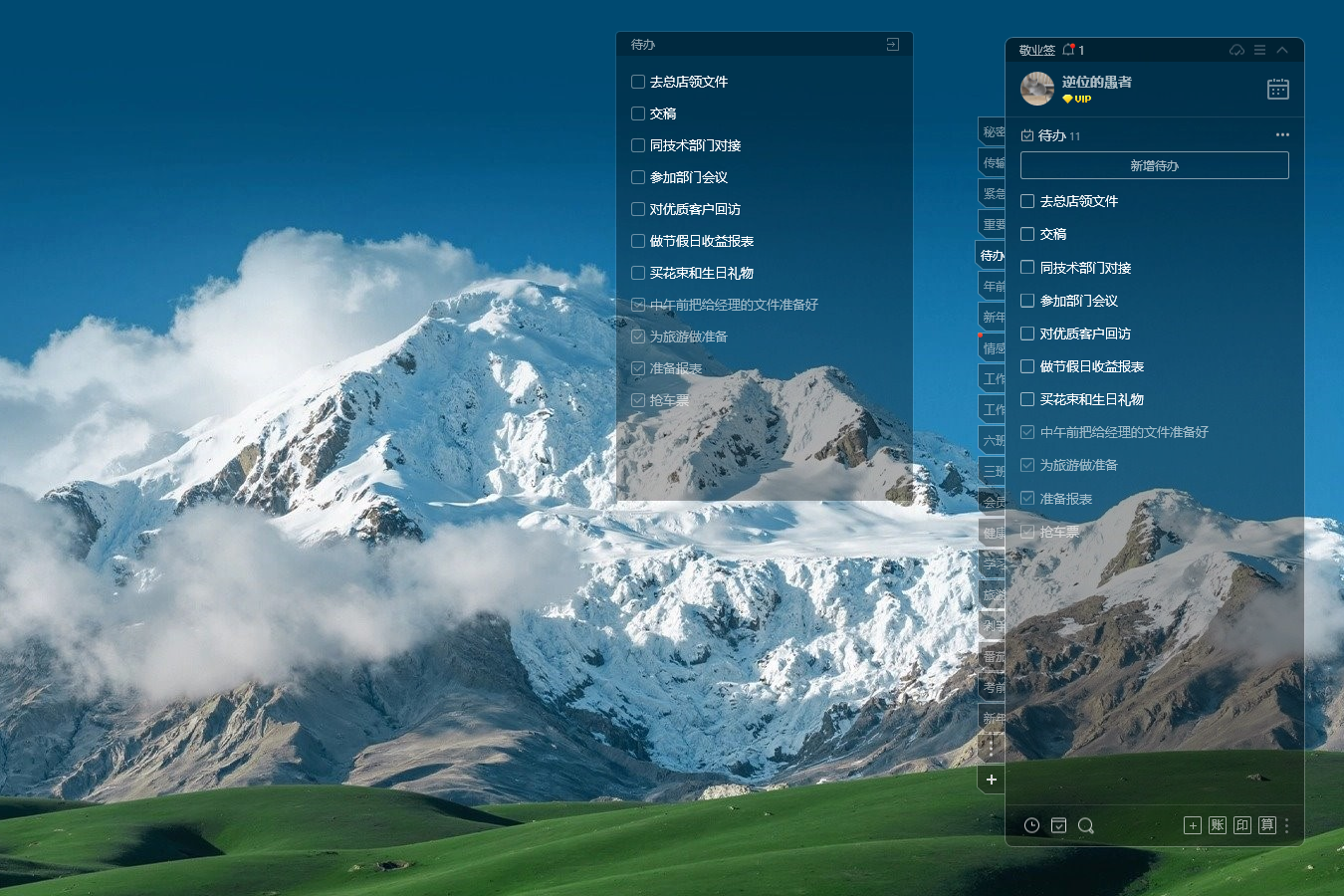Open the 算 calculator tool
The height and width of the screenshot is (896, 1344).
click(1266, 825)
